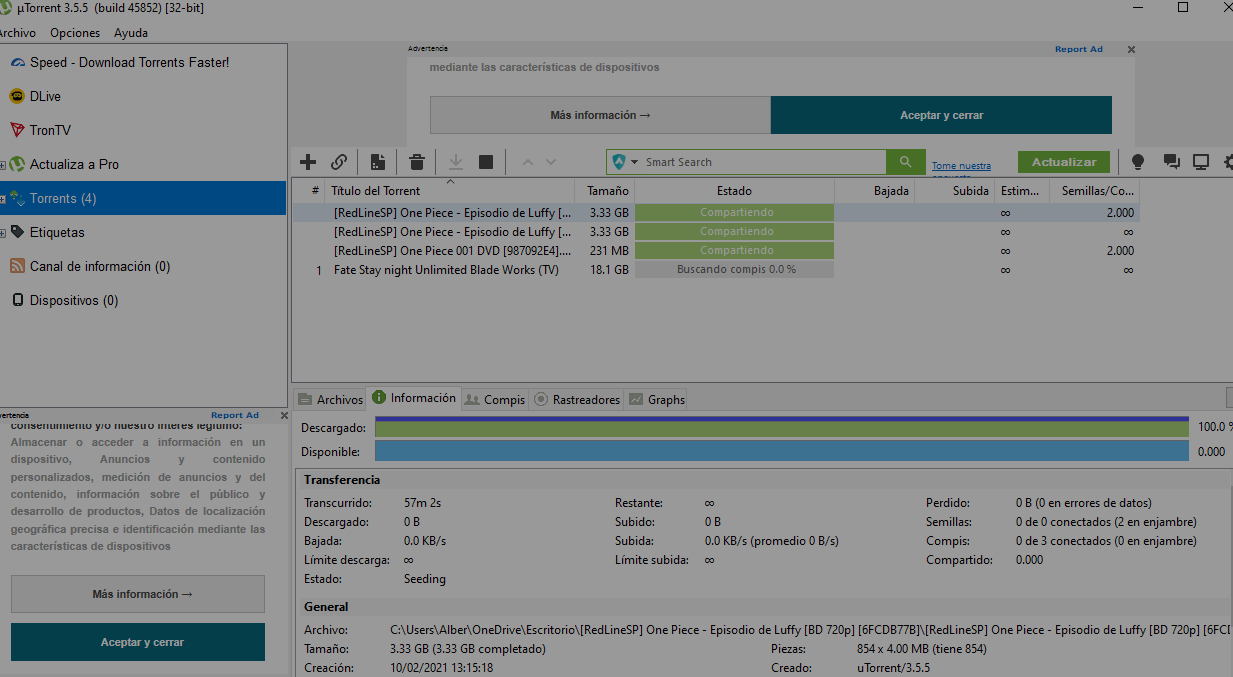Sort by Tamaño column header
1233x677 pixels.
(x=605, y=190)
